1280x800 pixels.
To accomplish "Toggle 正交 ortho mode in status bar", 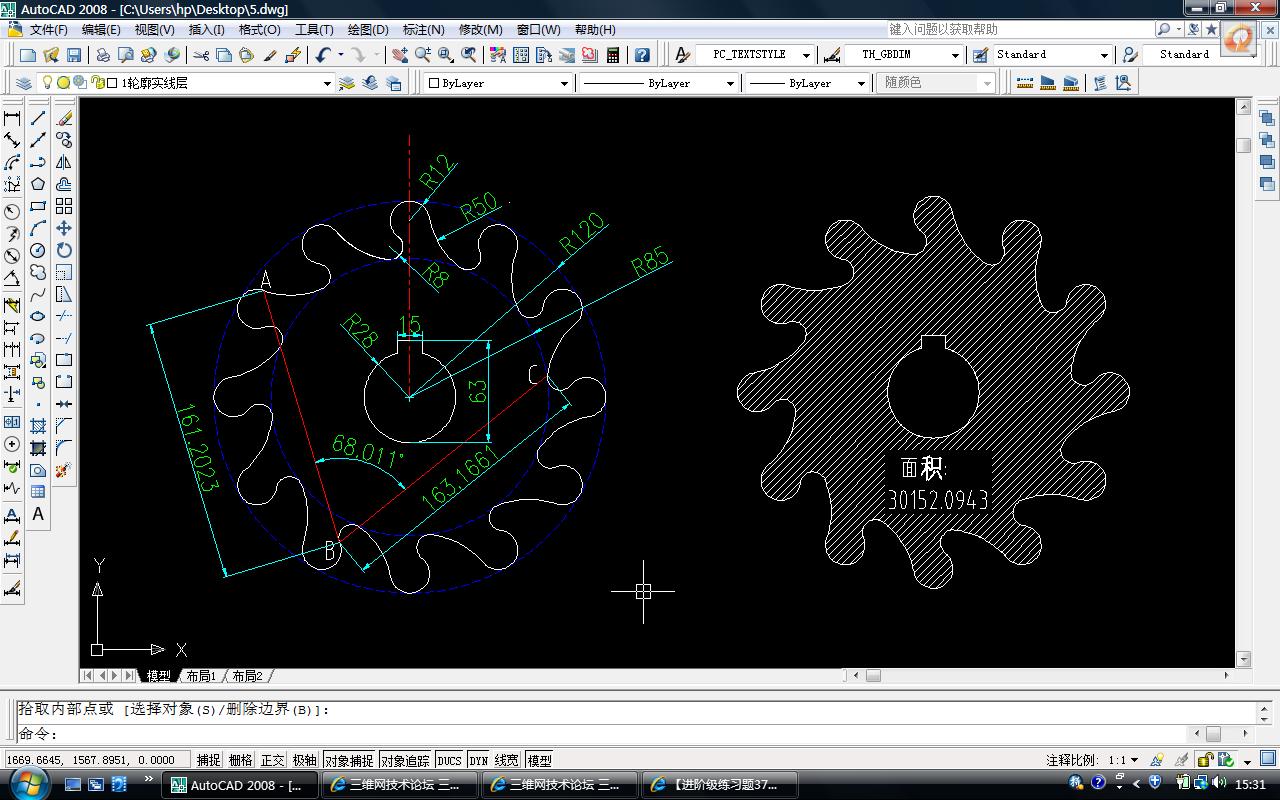I will point(273,760).
